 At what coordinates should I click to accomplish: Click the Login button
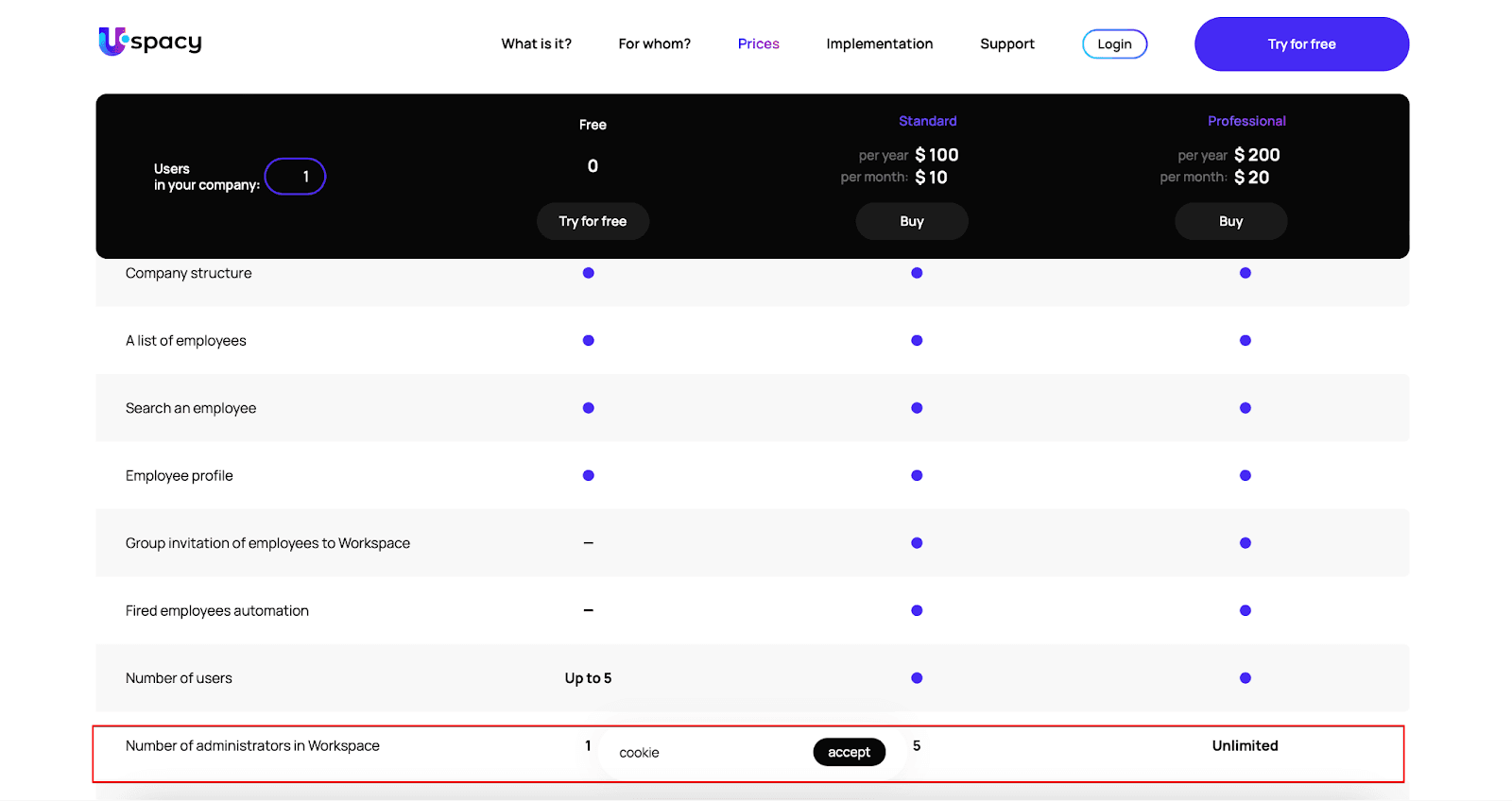(1114, 44)
